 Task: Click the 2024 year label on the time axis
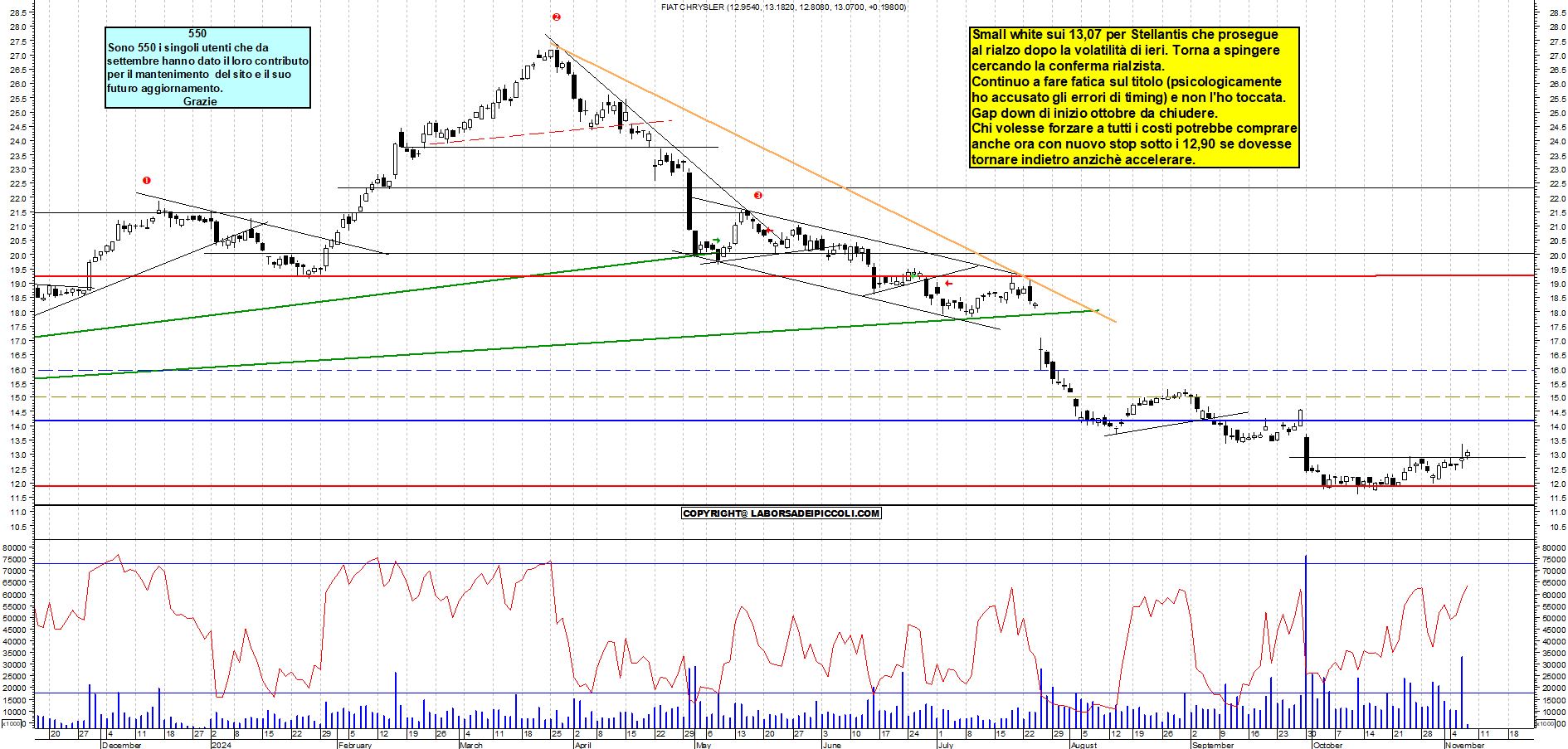point(222,745)
